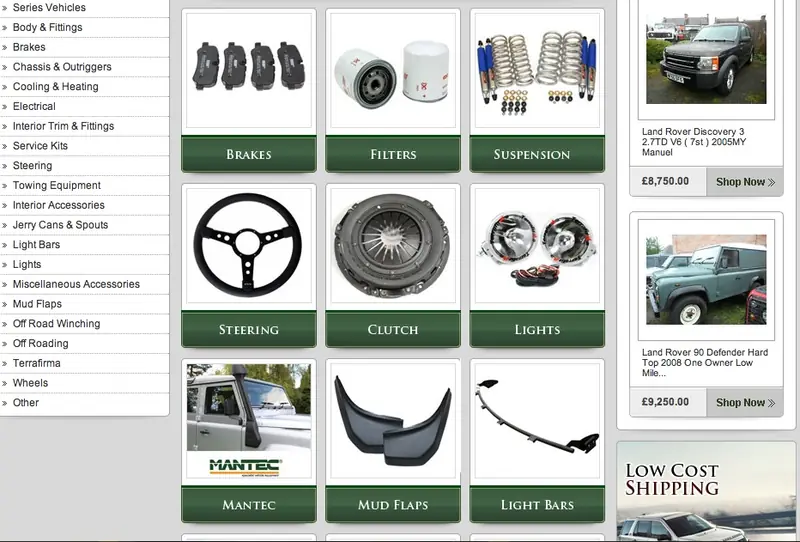The image size is (800, 542).
Task: Open the green Mud Flaps category button
Action: 393,504
